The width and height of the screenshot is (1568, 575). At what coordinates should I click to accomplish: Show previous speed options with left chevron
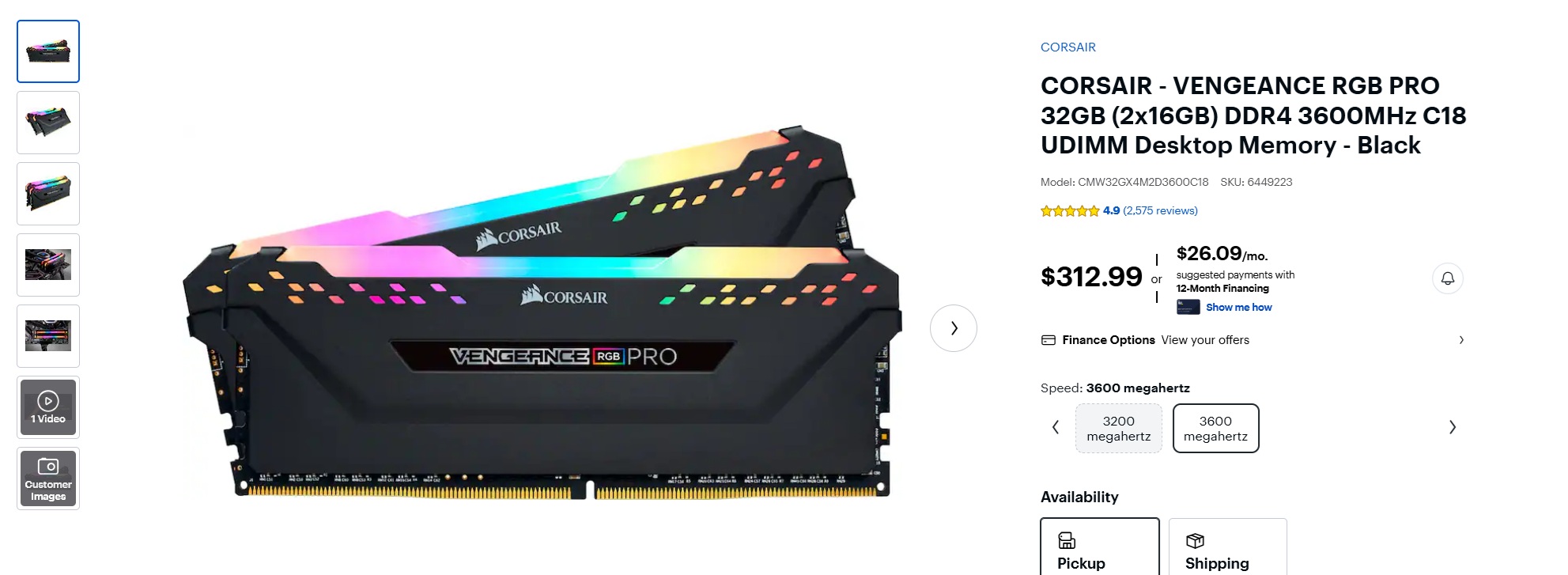point(1056,428)
